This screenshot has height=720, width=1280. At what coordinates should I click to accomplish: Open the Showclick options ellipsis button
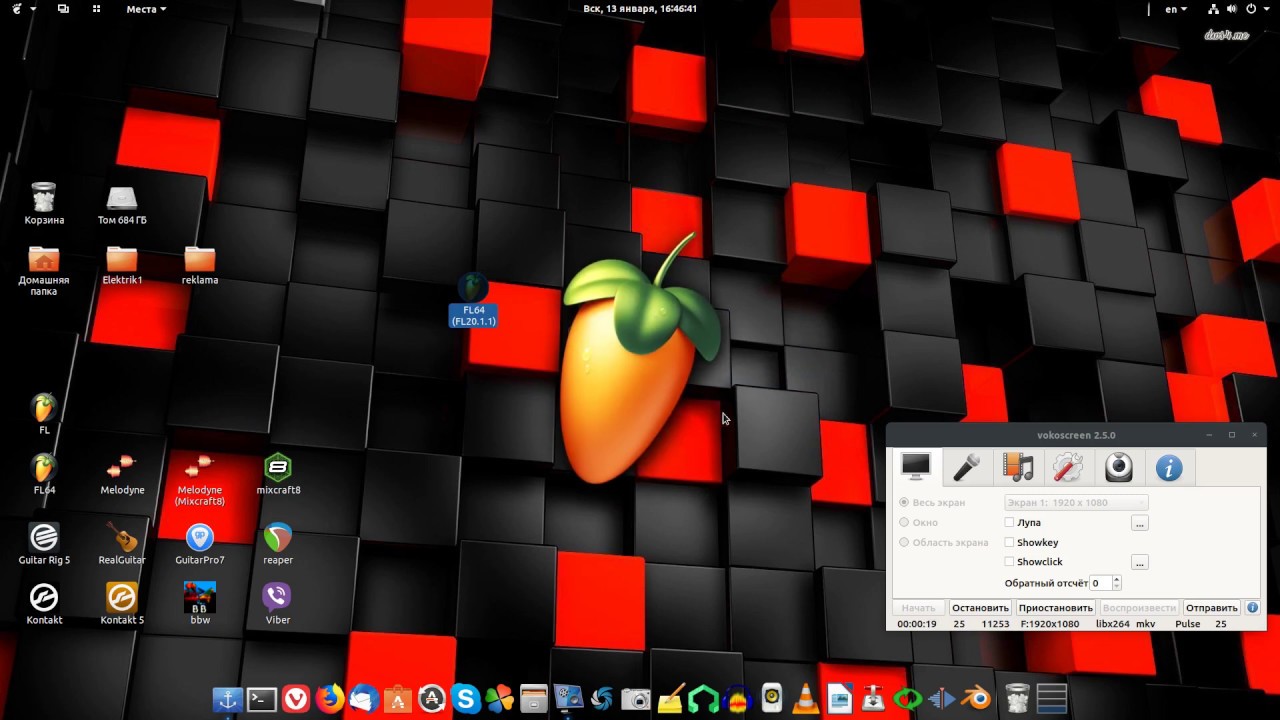point(1139,562)
